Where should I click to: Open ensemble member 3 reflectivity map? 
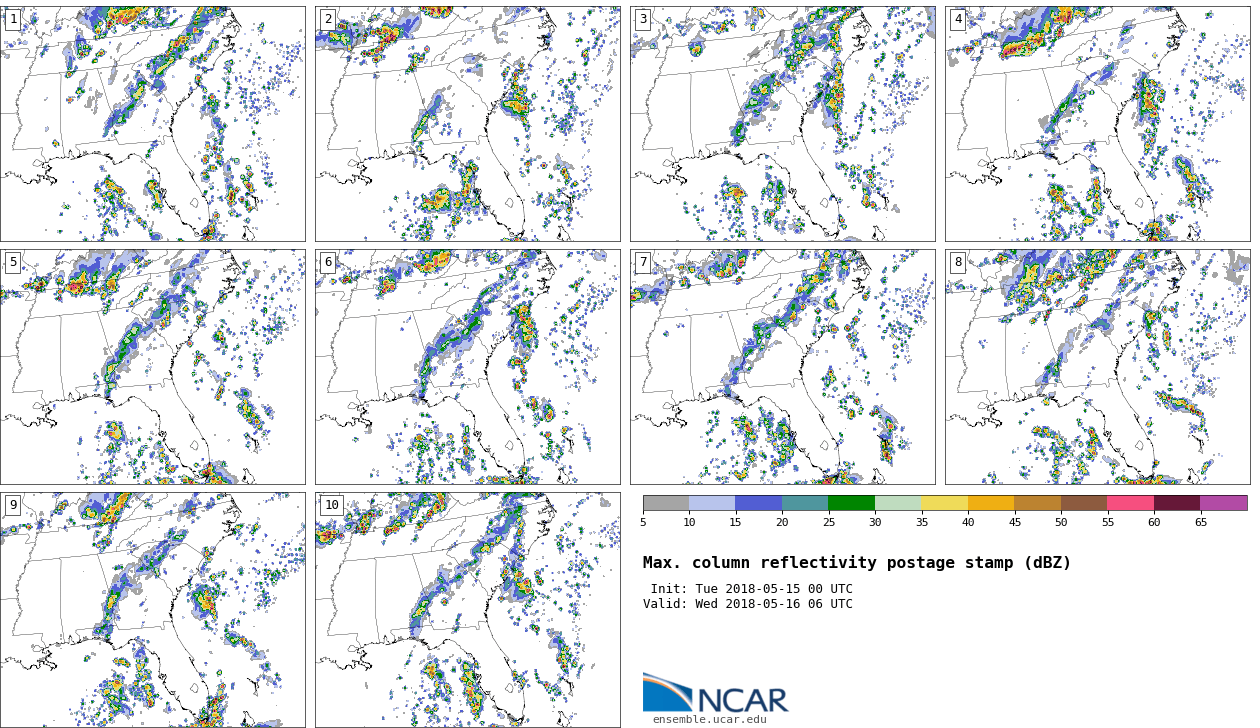(x=782, y=123)
